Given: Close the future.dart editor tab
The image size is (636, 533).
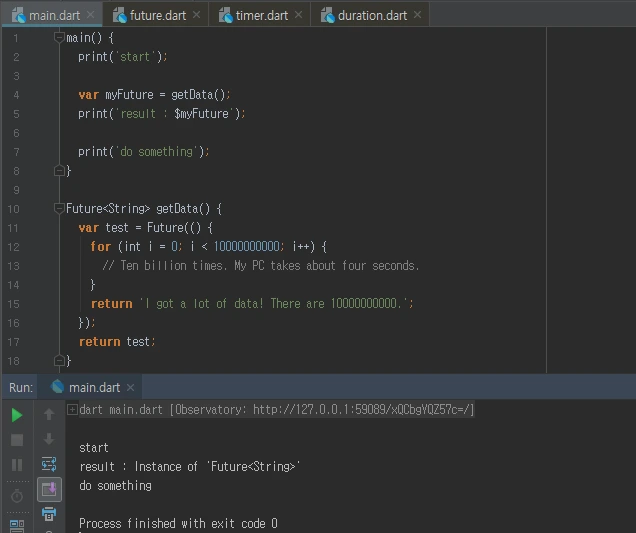Looking at the screenshot, I should click(x=196, y=15).
